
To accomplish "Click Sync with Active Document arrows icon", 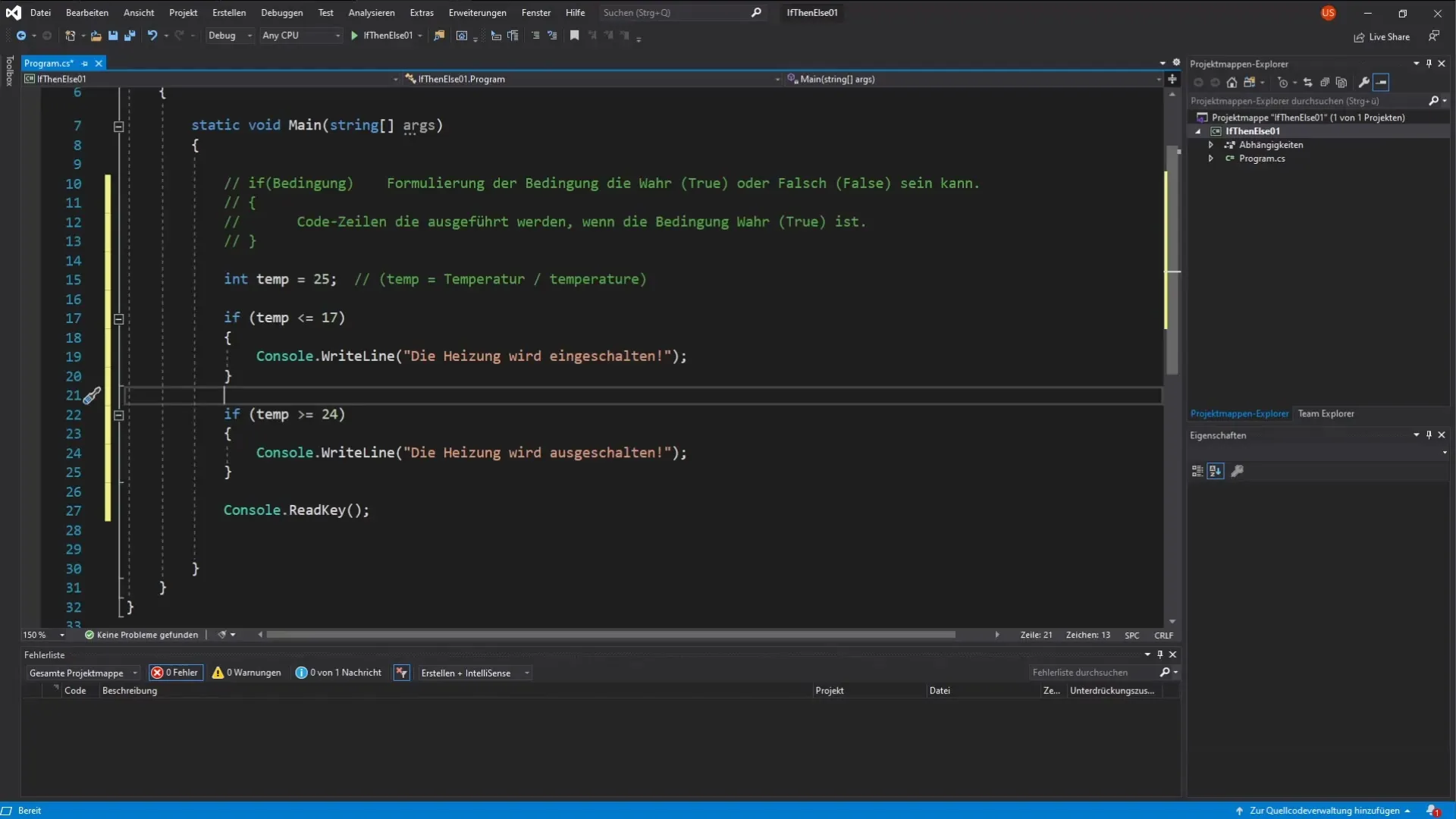I will point(1308,82).
